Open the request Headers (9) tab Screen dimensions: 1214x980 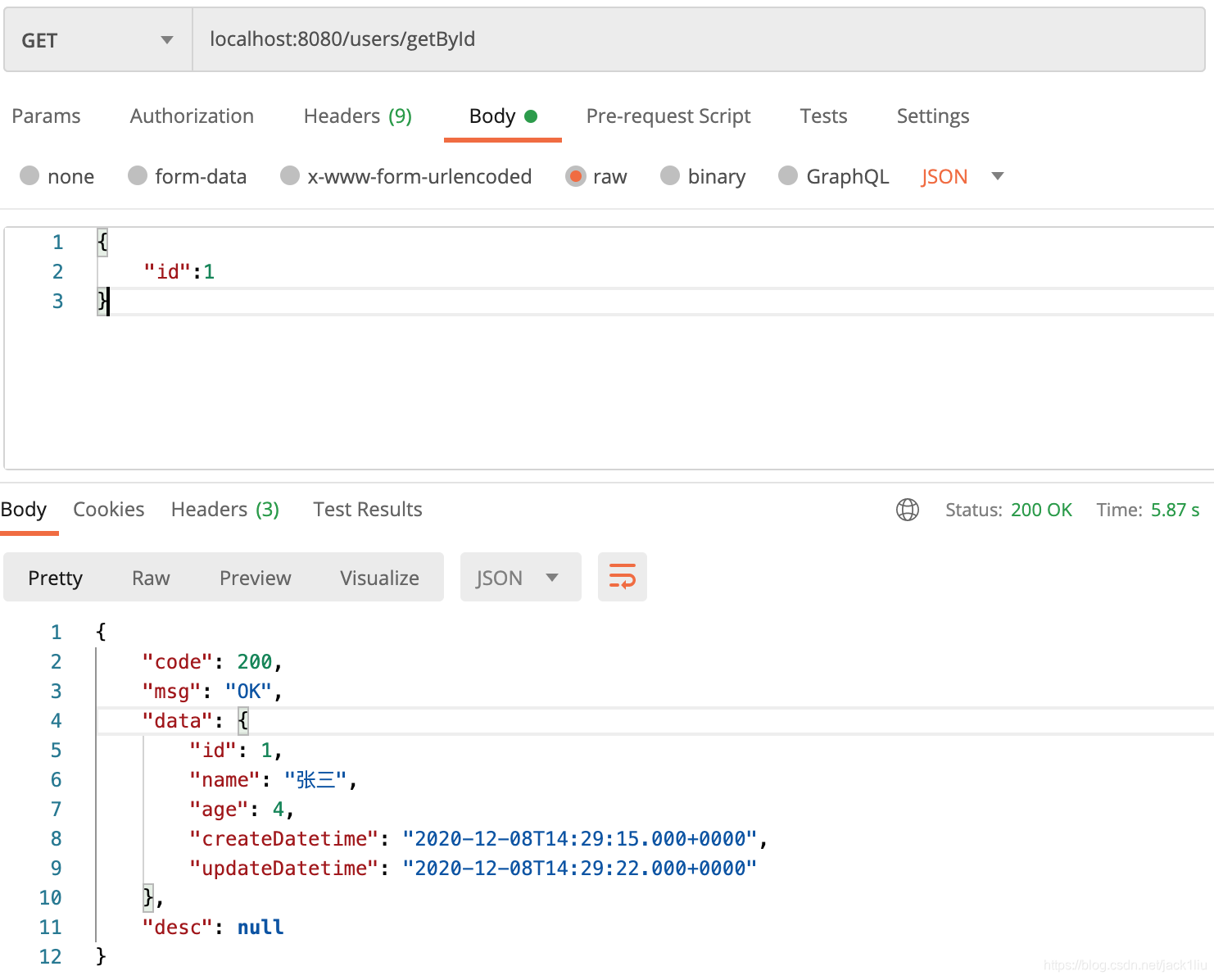tap(358, 116)
